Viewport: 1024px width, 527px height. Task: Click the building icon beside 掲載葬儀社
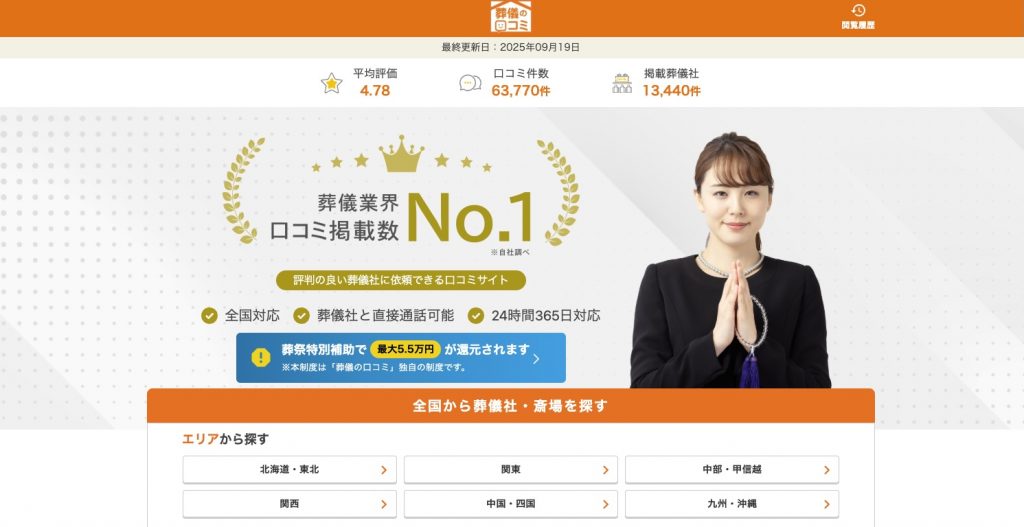coord(622,83)
